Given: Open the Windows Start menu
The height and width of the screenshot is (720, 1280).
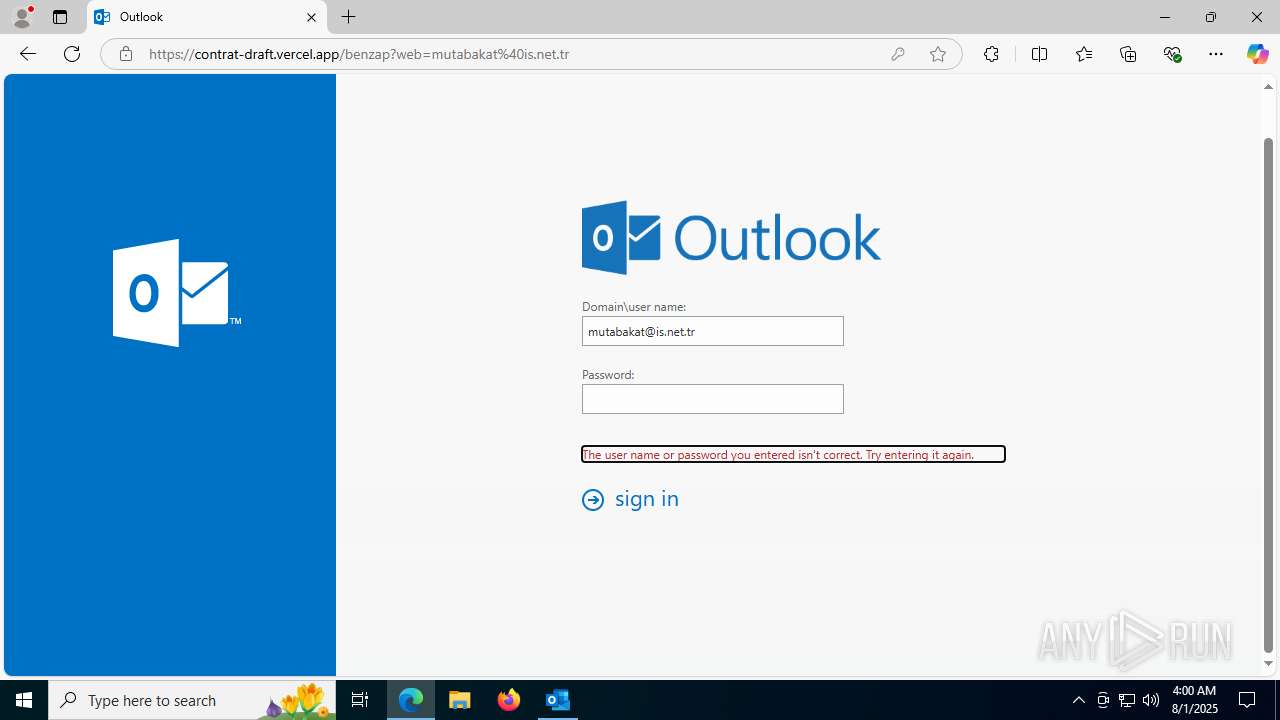Looking at the screenshot, I should 24,700.
